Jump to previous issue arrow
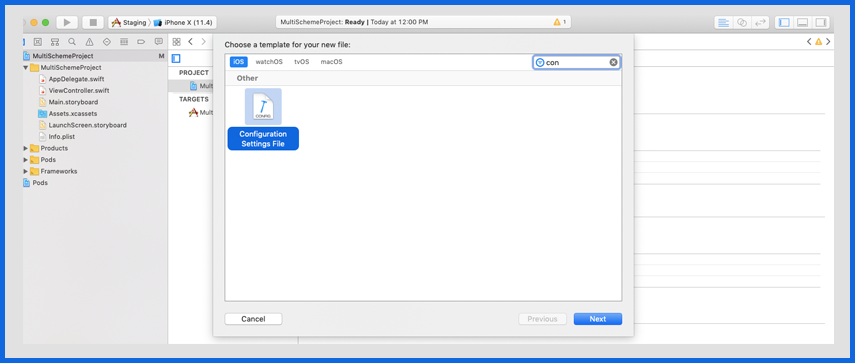The image size is (855, 363). (809, 41)
